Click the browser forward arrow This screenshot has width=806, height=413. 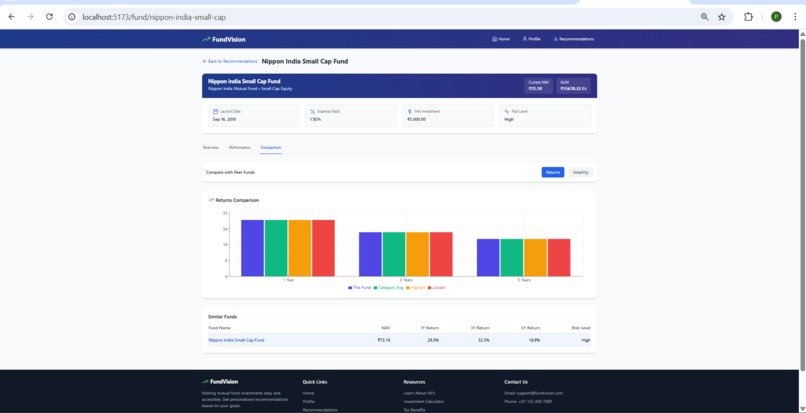(x=30, y=17)
